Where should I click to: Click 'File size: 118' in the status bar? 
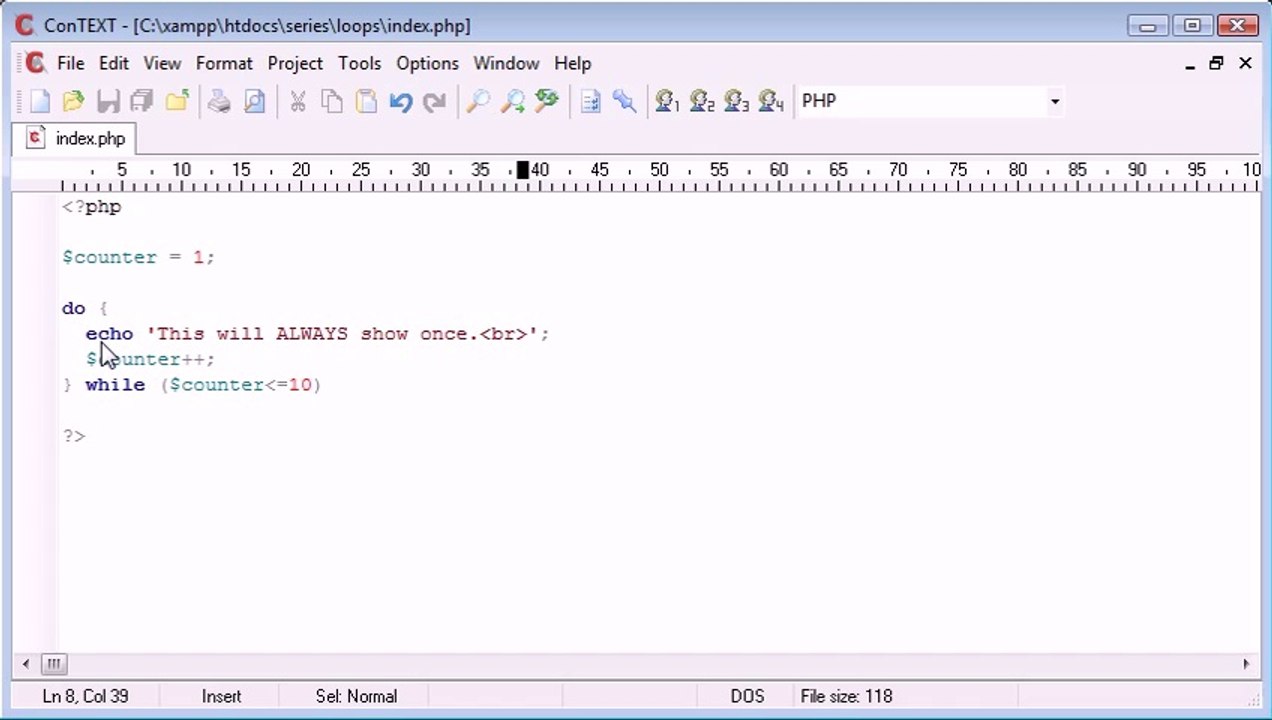[846, 696]
